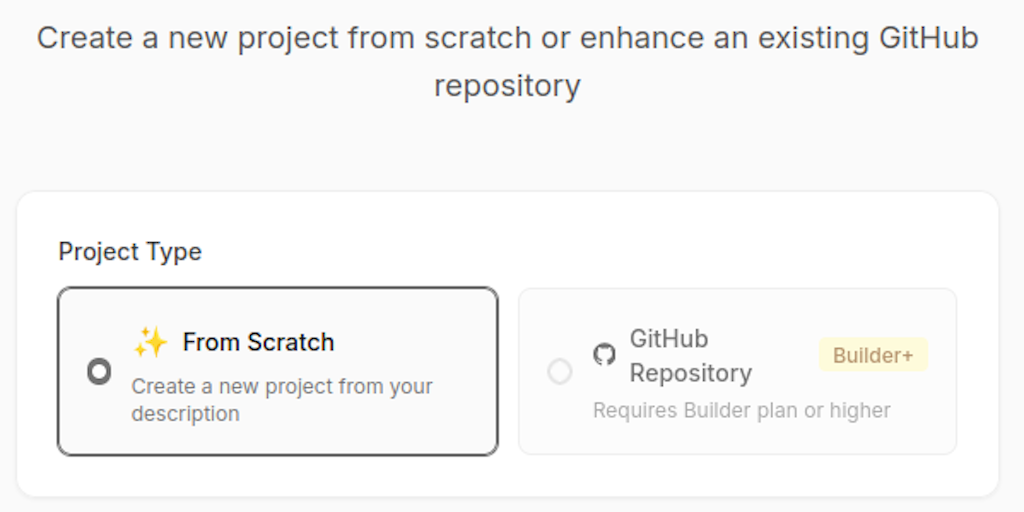Select the From Scratch radio button
The image size is (1024, 512).
(x=99, y=372)
